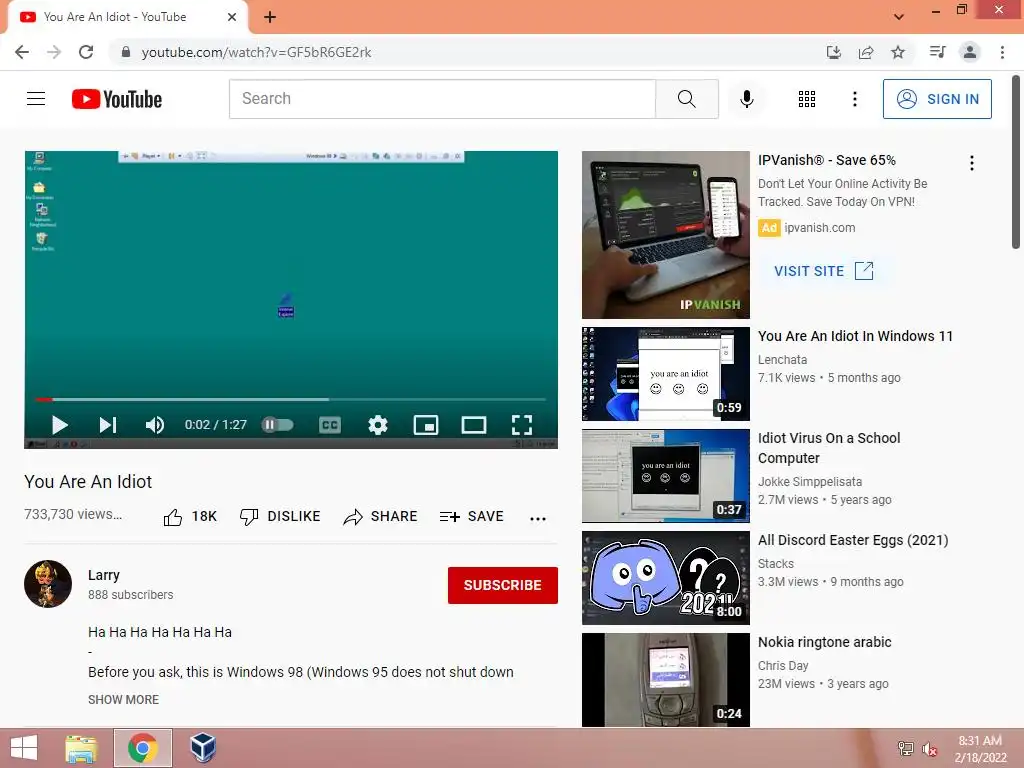Go to YouTube home via logo
The image size is (1024, 768).
click(117, 99)
